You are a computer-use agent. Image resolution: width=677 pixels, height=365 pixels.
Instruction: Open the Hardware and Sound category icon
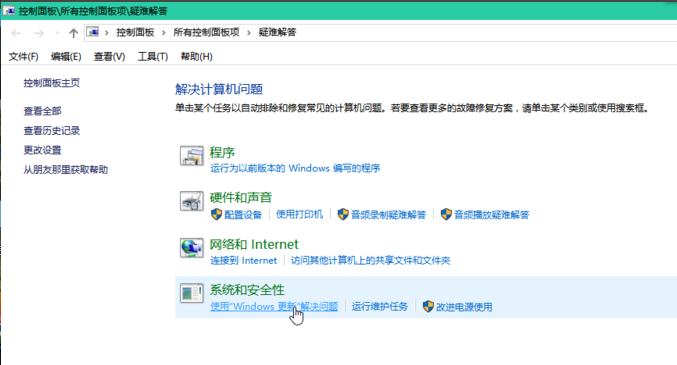coord(192,201)
